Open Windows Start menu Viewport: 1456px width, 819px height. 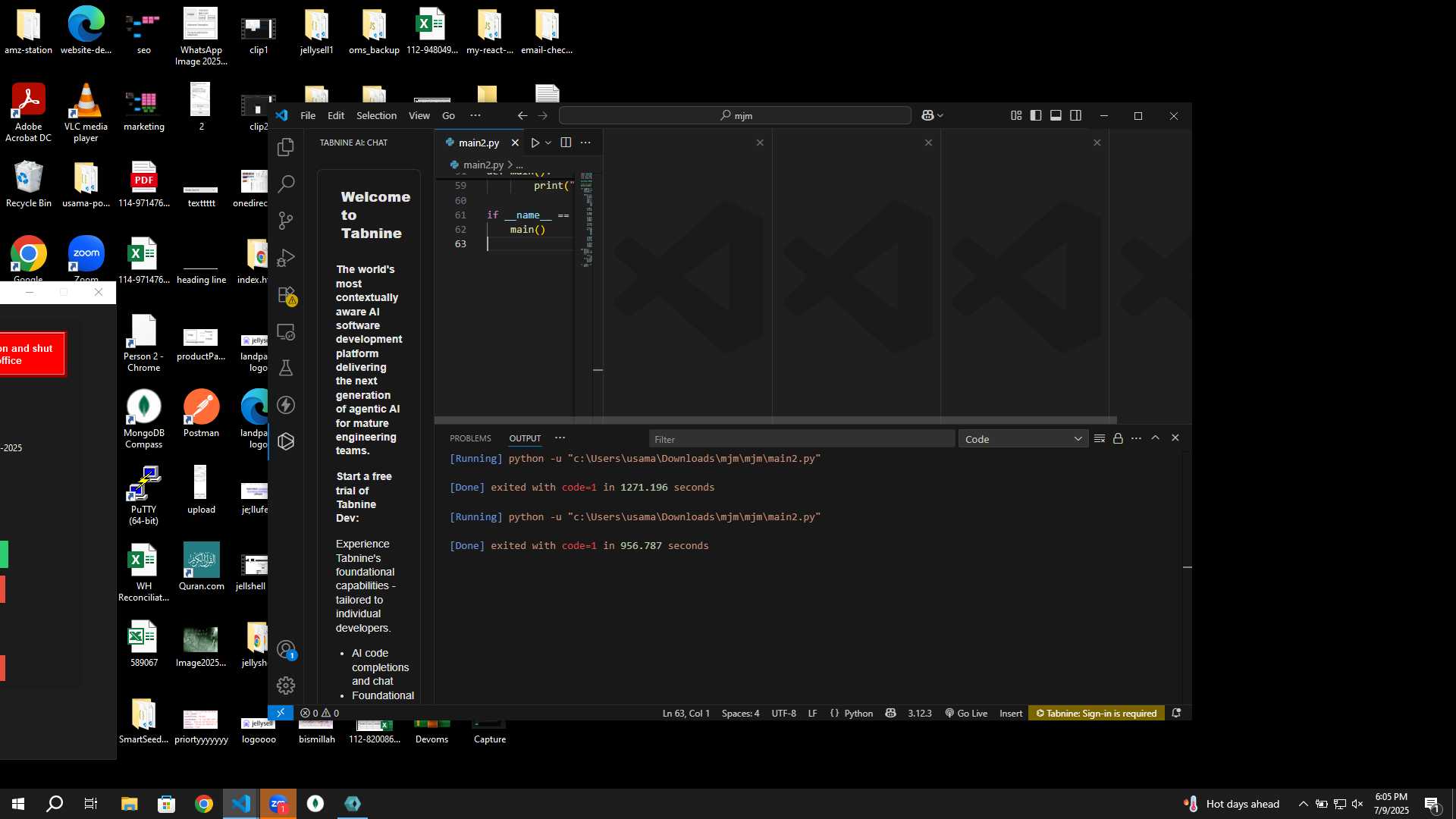pyautogui.click(x=18, y=804)
